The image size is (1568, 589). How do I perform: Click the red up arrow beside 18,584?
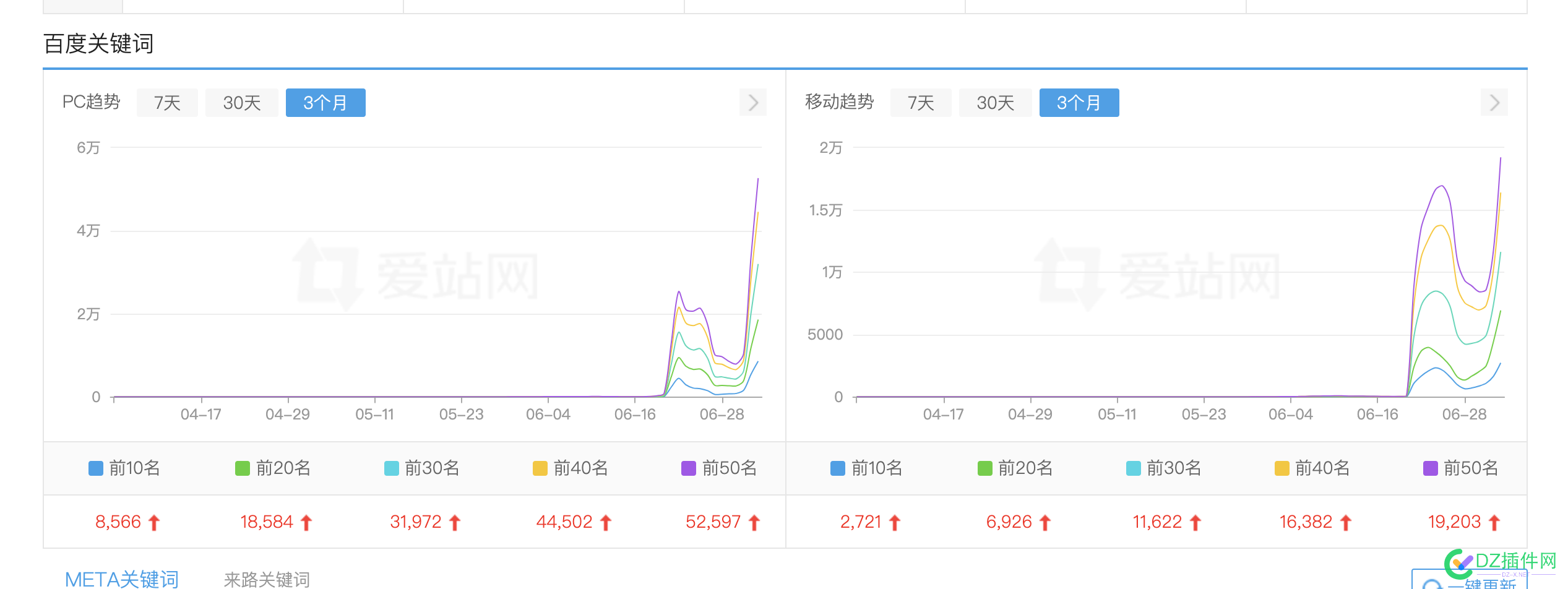tap(306, 523)
